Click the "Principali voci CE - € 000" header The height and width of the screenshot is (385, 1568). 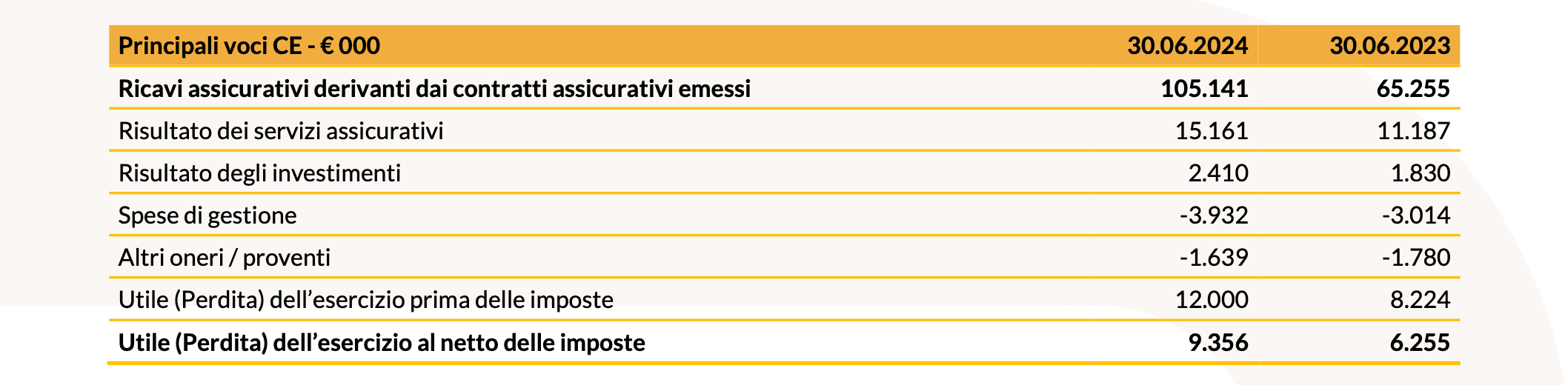249,46
